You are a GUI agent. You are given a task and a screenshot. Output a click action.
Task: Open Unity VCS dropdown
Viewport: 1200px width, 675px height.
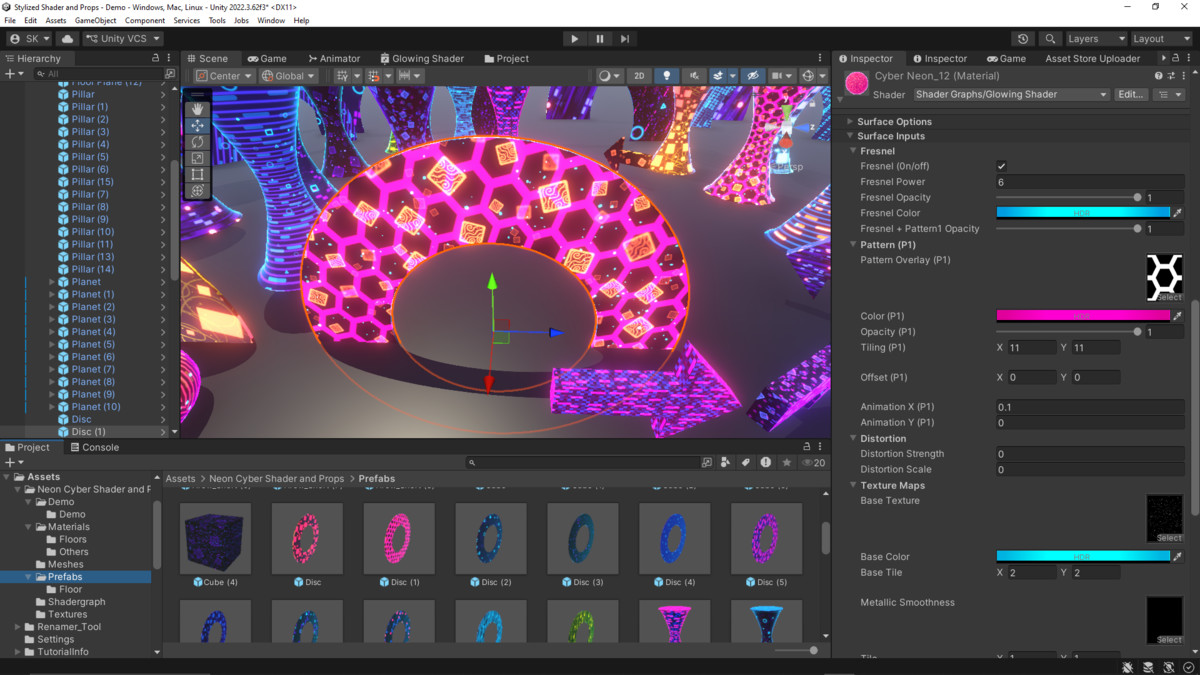click(x=123, y=39)
